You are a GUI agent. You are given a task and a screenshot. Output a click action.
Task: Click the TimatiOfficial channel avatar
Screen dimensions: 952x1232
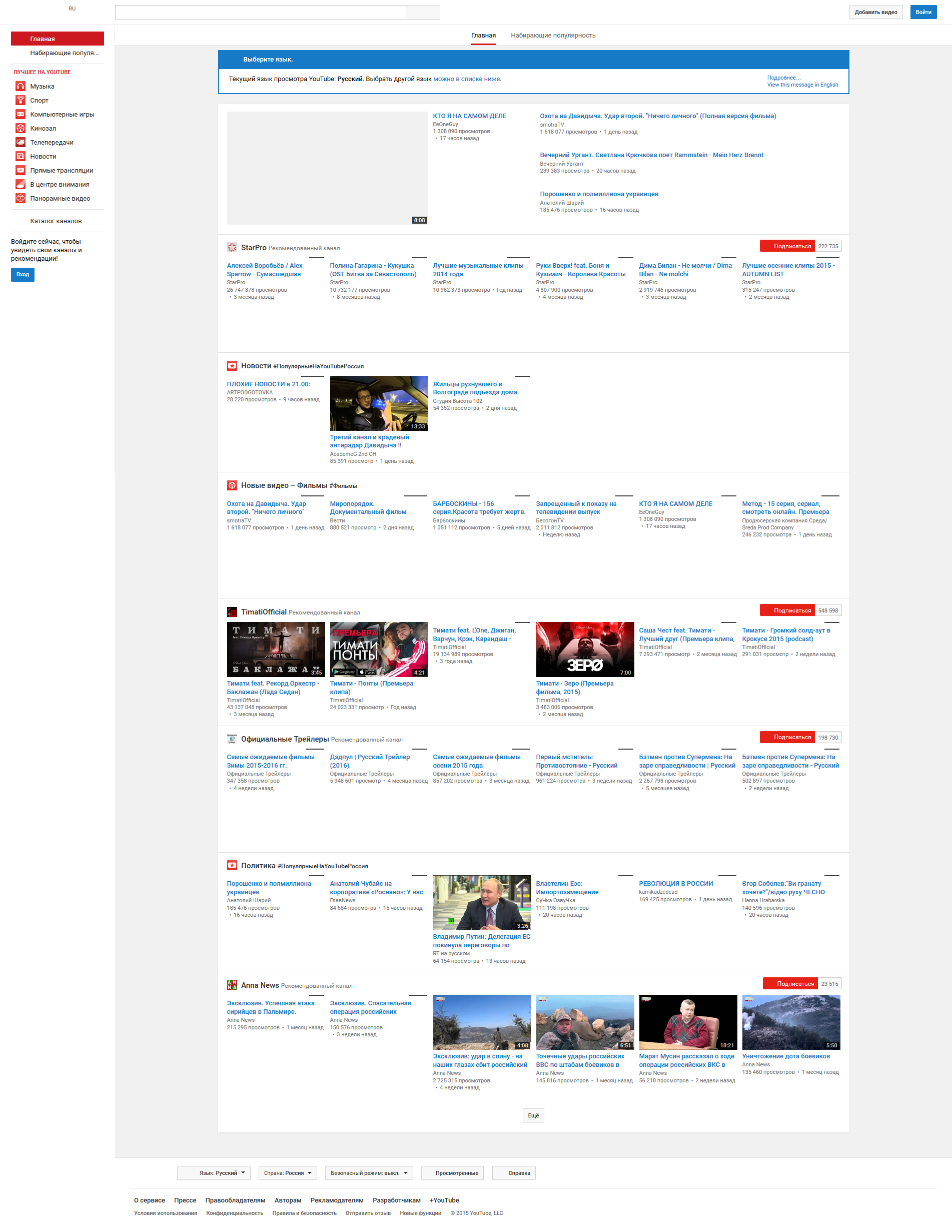click(232, 612)
